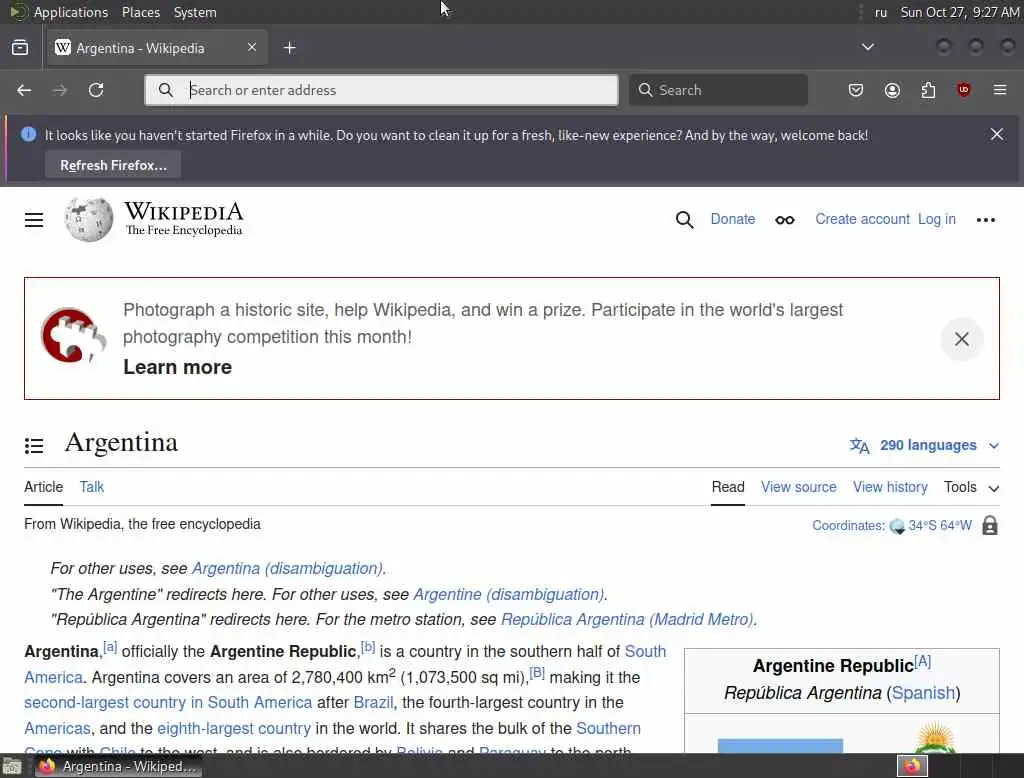Click footnote [a] after Argentina
The height and width of the screenshot is (778, 1024).
110,647
